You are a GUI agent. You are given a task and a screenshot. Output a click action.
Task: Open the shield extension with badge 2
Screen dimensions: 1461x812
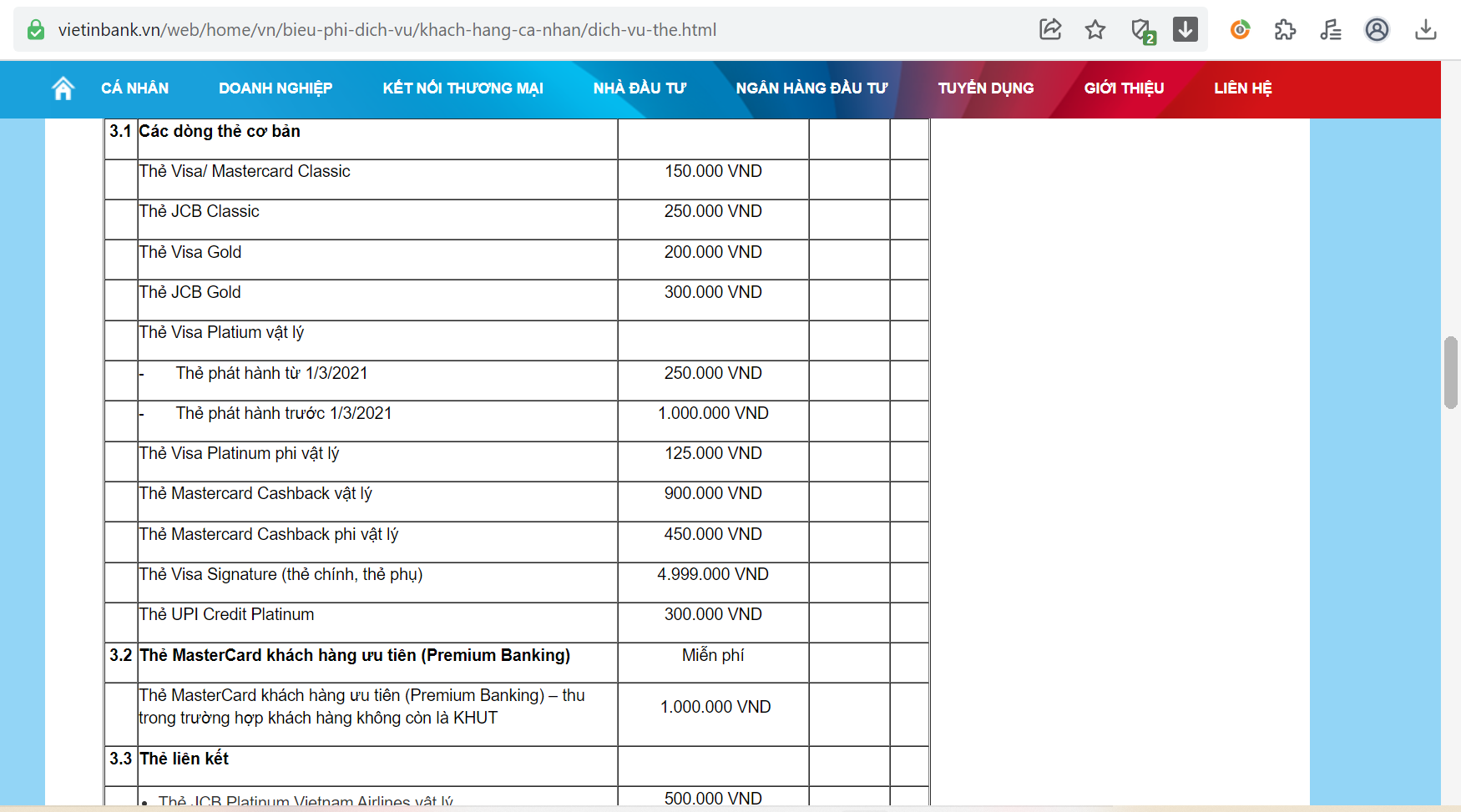point(1143,31)
